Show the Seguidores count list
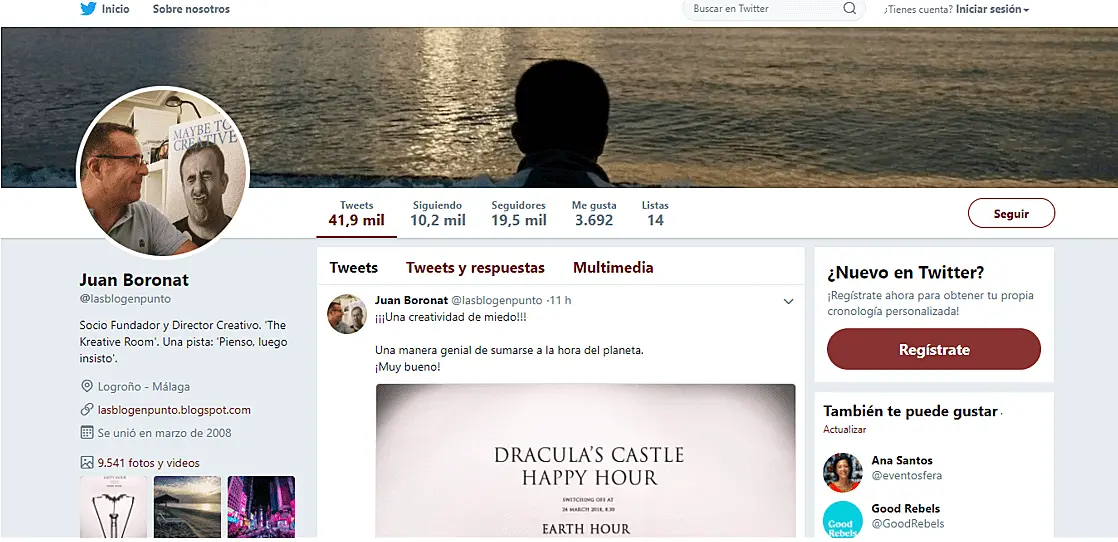The image size is (1118, 542). pyautogui.click(x=518, y=213)
